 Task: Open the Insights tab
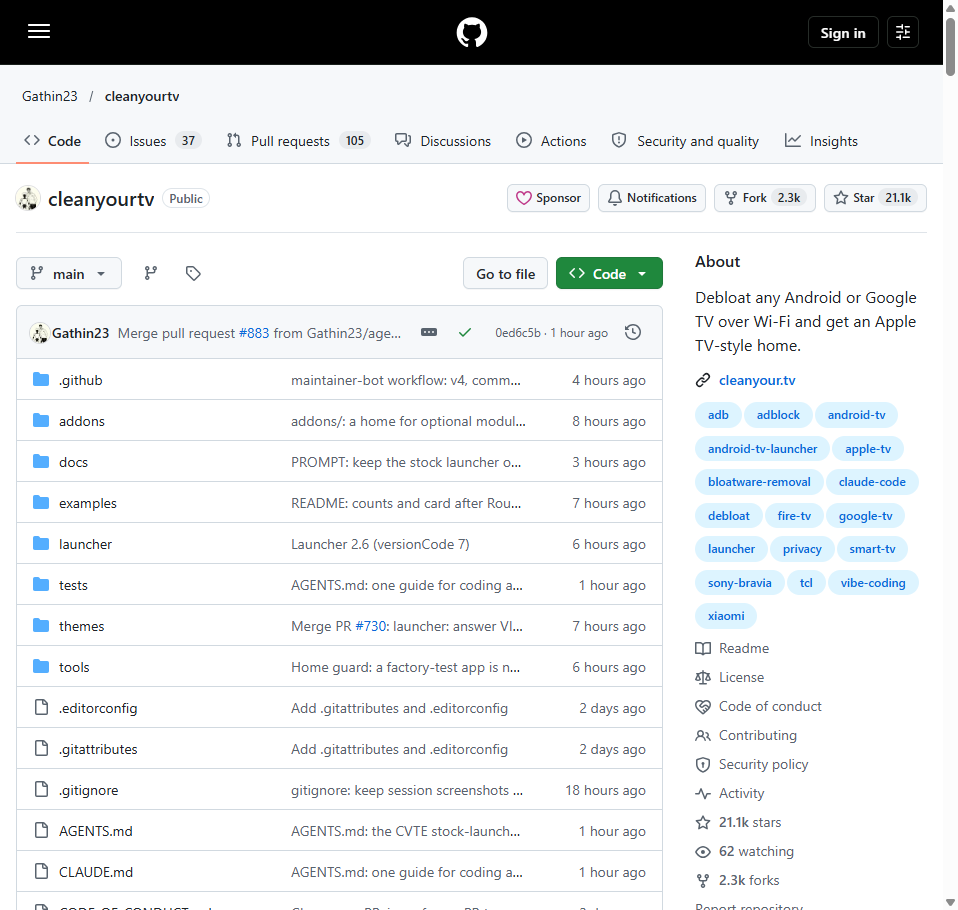(x=821, y=141)
